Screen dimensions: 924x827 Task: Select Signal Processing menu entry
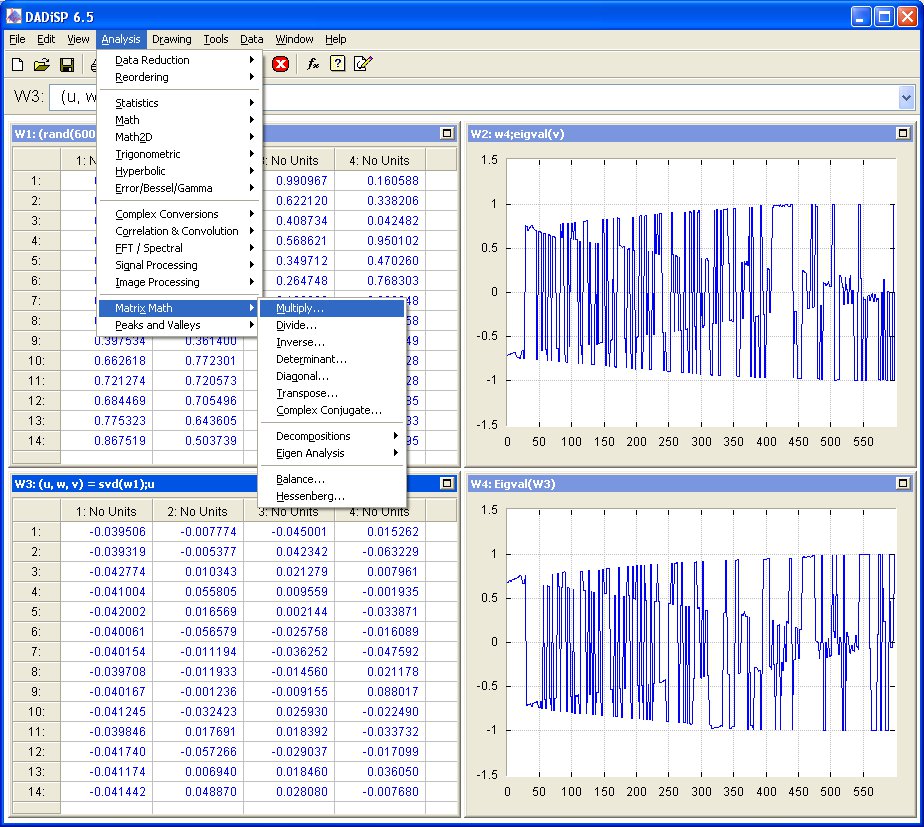pos(179,265)
